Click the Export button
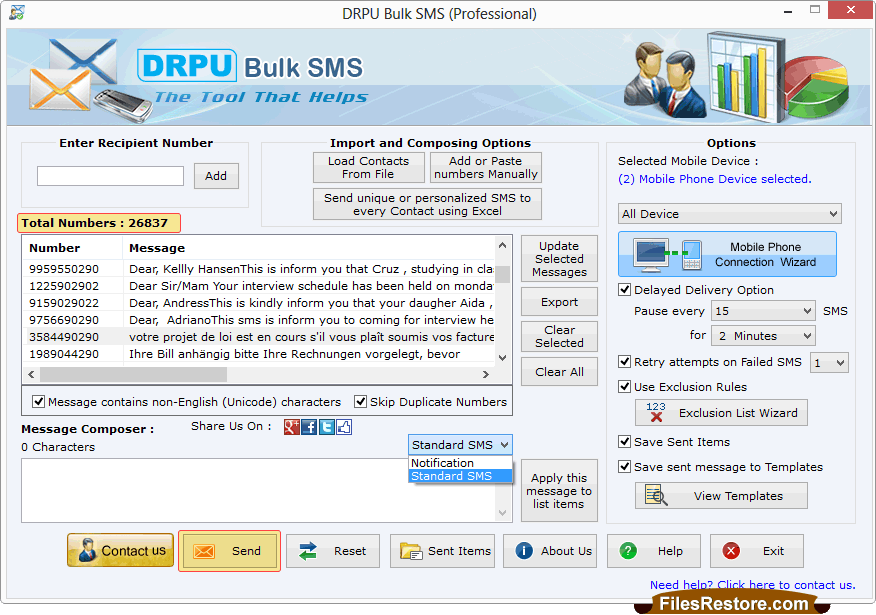 559,302
